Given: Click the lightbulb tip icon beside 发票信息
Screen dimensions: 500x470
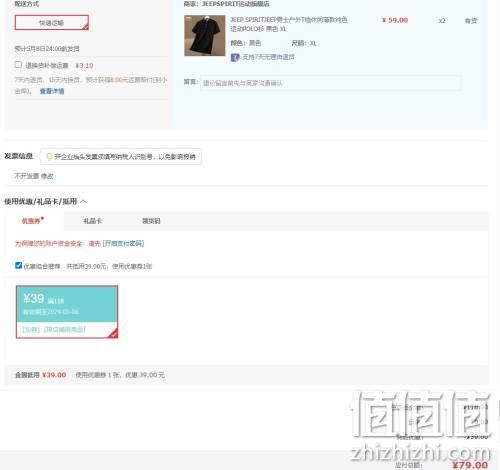Looking at the screenshot, I should pyautogui.click(x=49, y=157).
